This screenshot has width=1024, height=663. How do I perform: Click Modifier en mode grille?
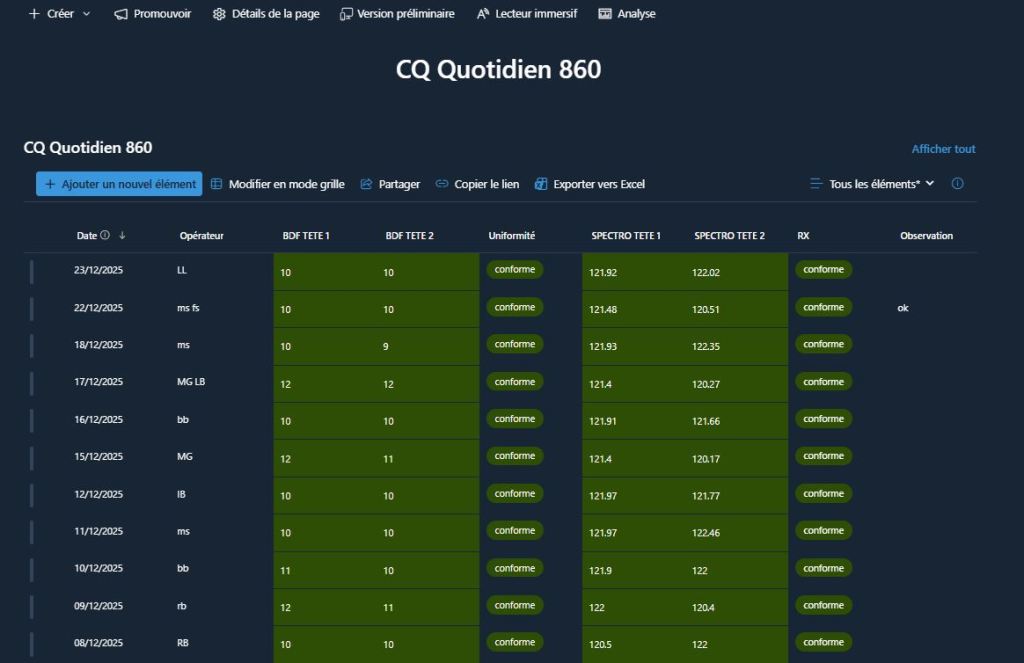277,184
